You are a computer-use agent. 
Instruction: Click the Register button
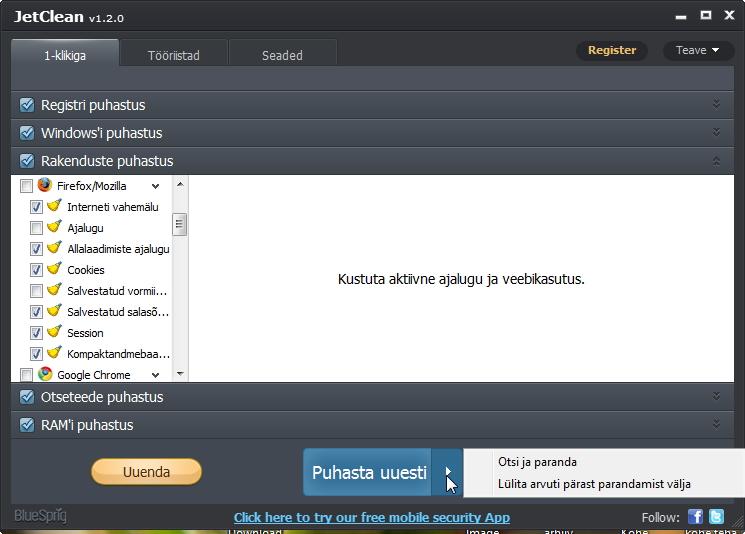(x=611, y=50)
